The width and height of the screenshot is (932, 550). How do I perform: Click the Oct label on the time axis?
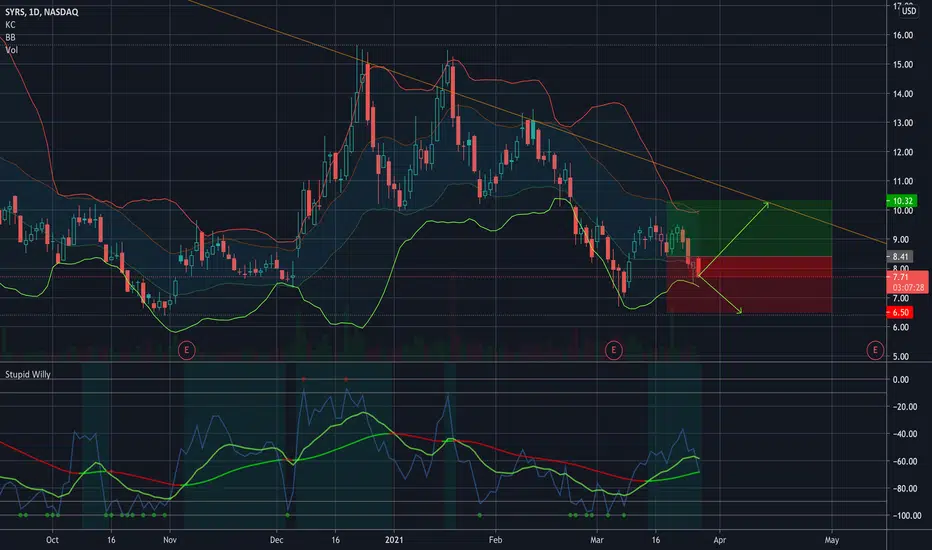52,540
